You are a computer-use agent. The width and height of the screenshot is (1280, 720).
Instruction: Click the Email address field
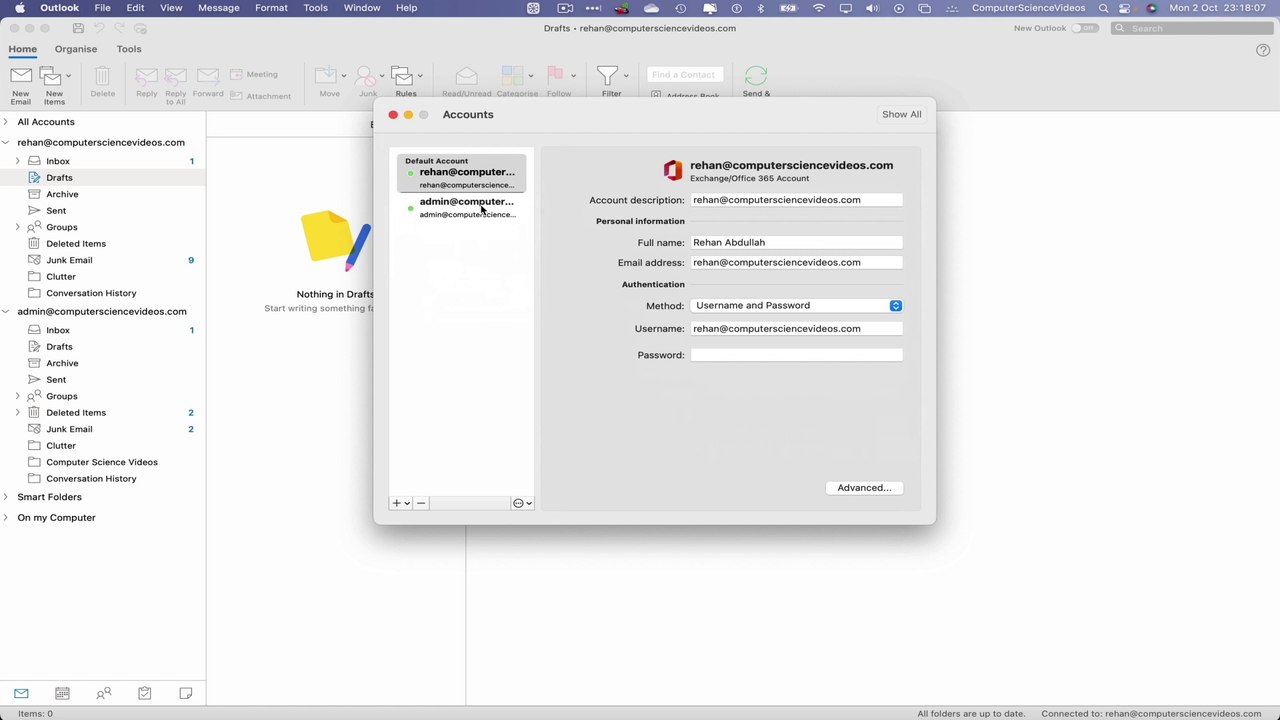pos(796,262)
